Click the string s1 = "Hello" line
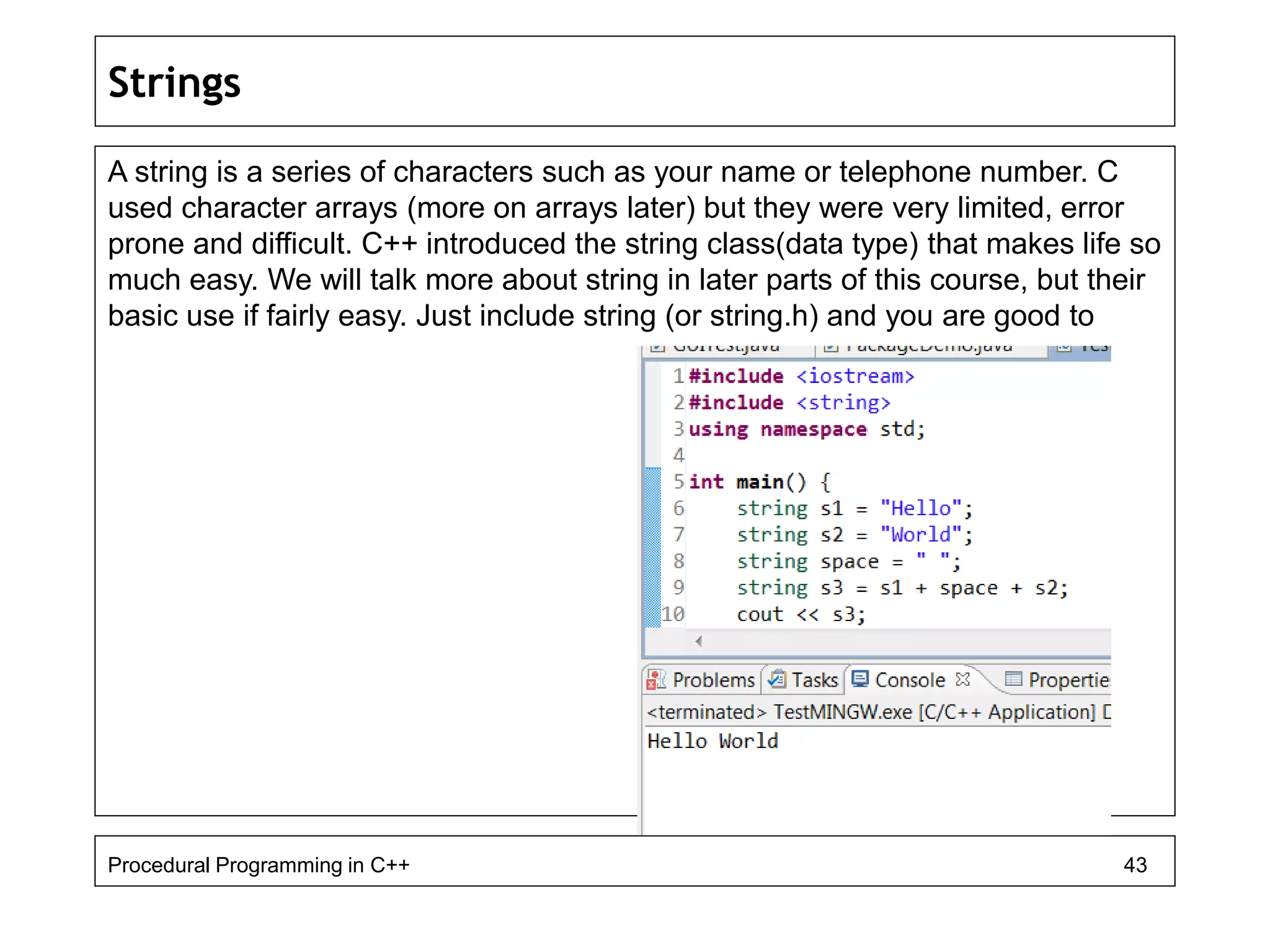 click(855, 508)
